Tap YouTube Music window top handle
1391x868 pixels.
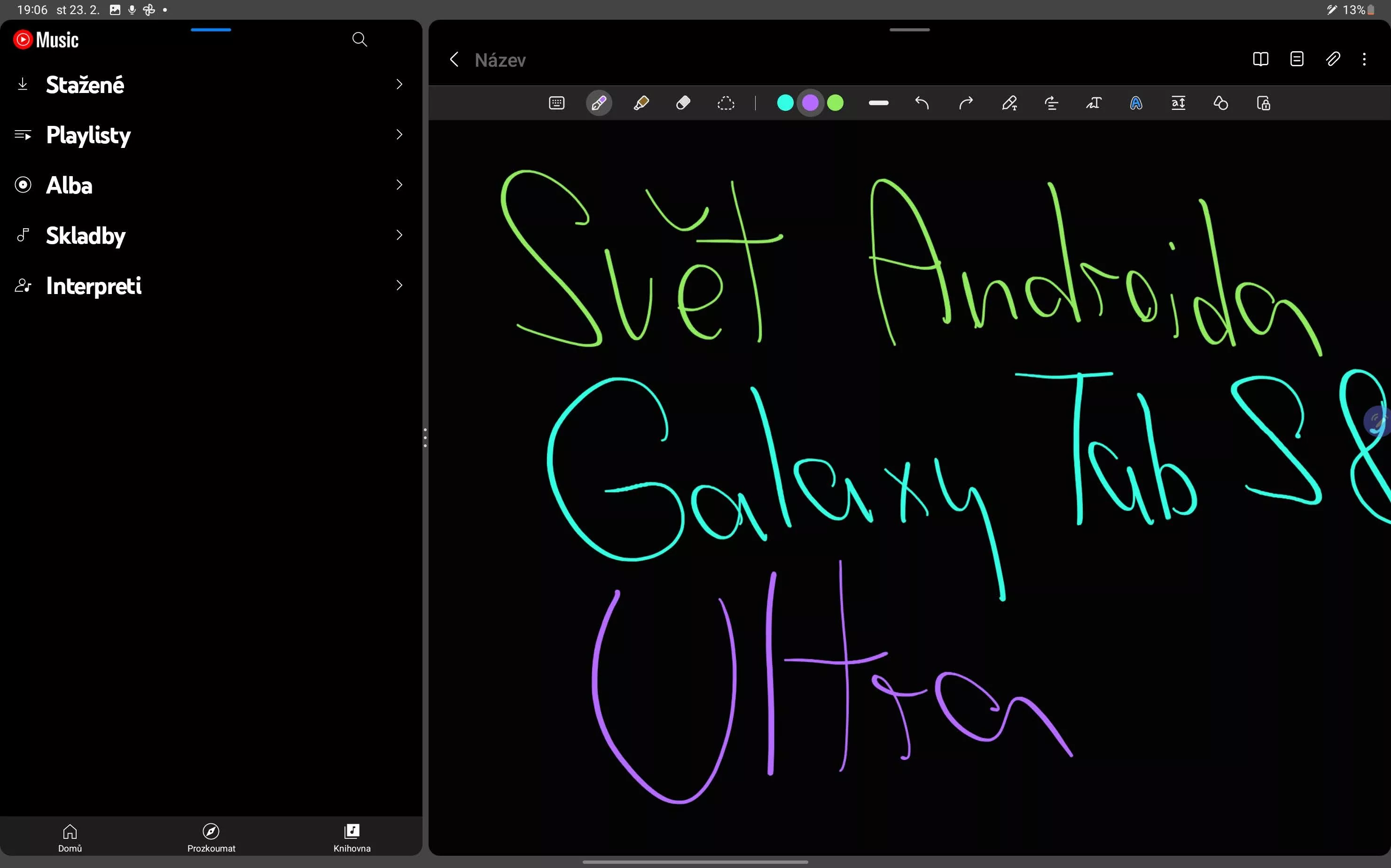point(211,30)
